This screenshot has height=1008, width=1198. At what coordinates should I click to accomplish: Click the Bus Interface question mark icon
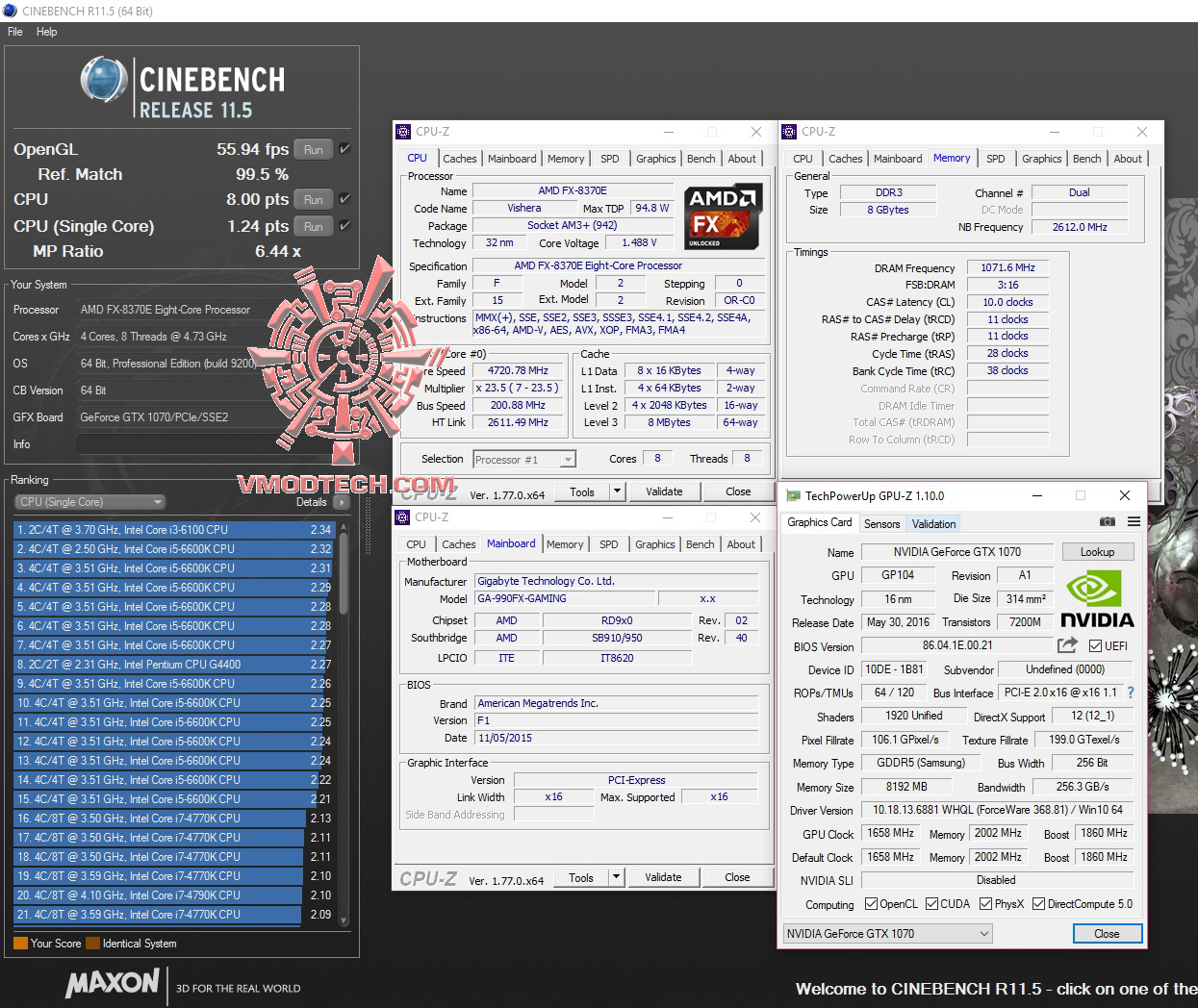coord(1131,693)
